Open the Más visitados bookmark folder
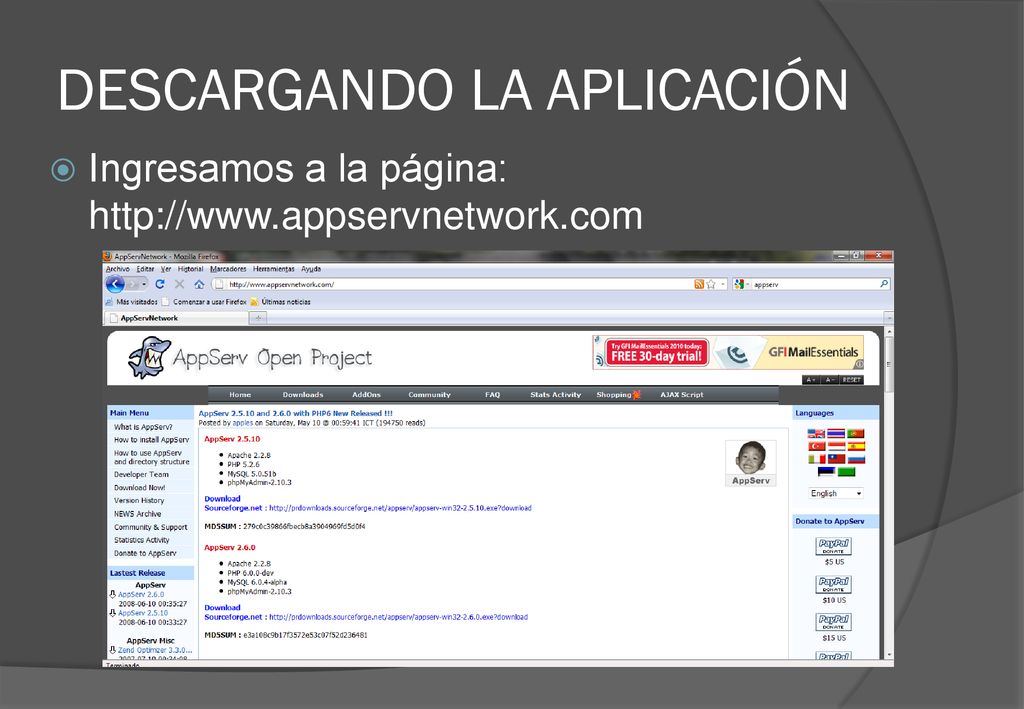Viewport: 1024px width, 709px height. tap(131, 302)
